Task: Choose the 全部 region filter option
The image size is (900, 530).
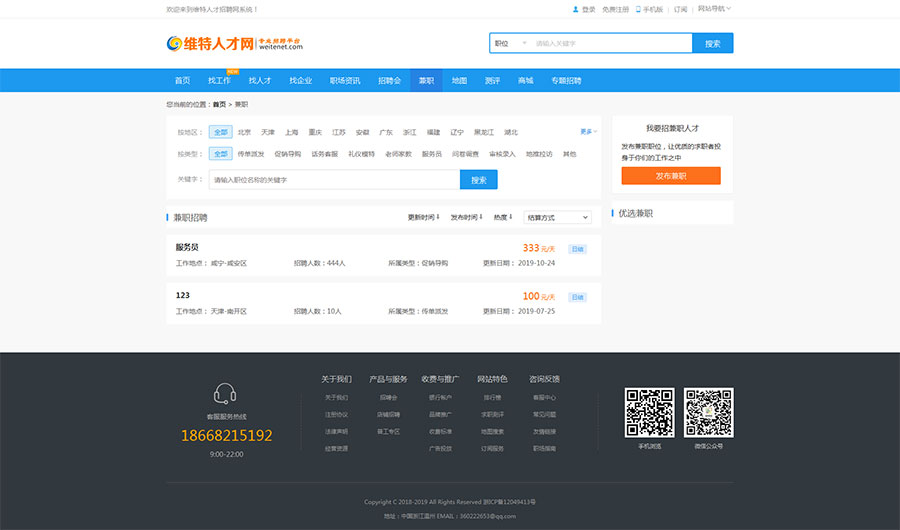Action: 220,132
